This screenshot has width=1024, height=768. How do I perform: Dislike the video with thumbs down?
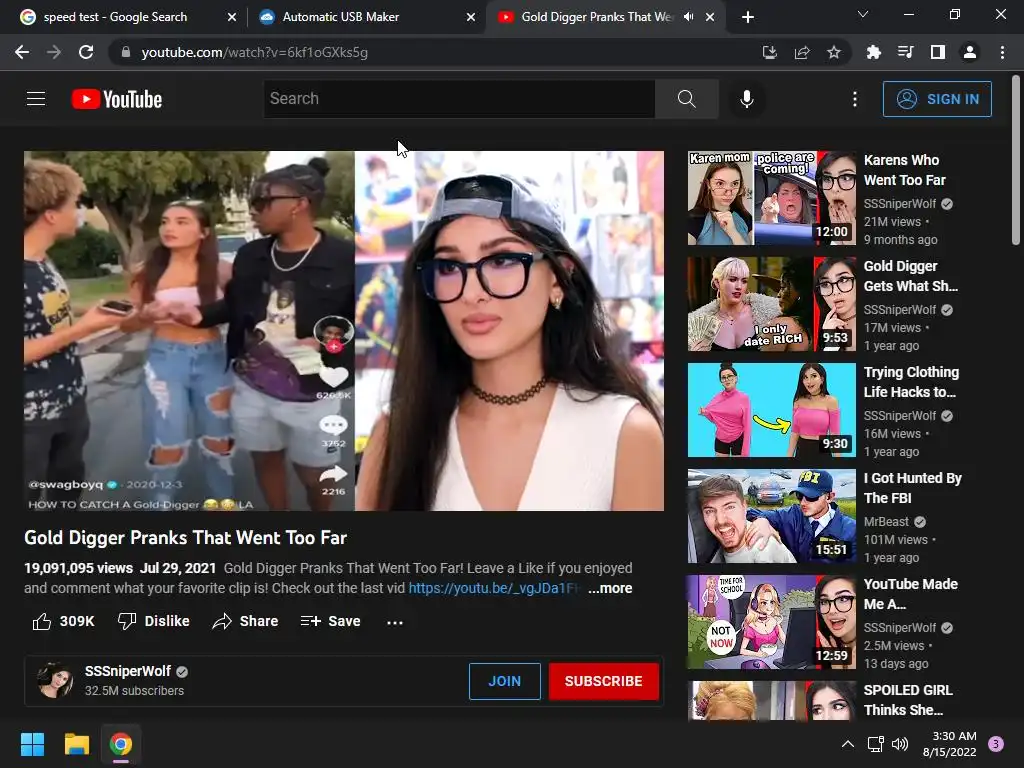point(127,621)
